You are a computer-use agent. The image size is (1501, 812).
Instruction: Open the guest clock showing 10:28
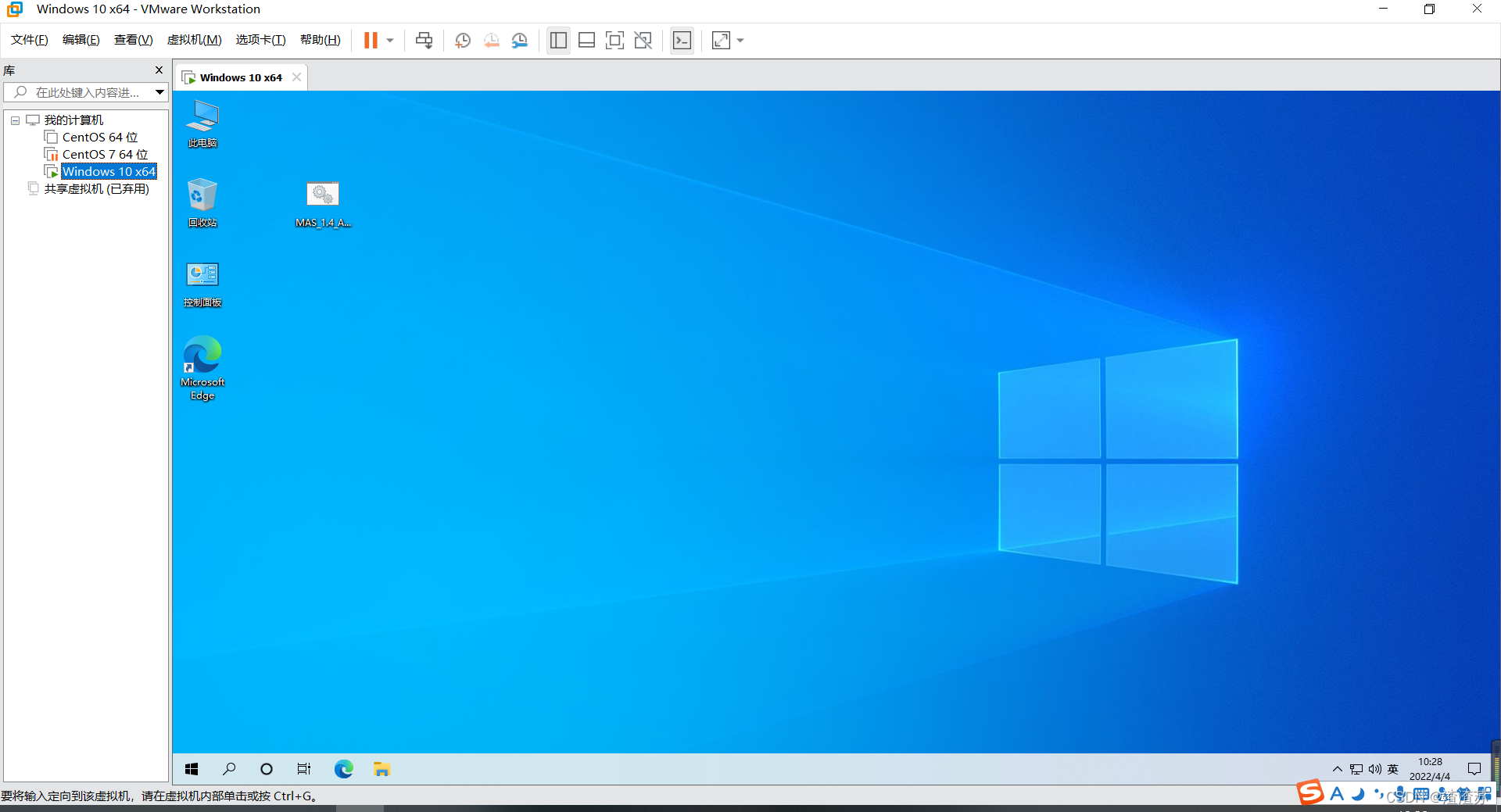(1430, 769)
